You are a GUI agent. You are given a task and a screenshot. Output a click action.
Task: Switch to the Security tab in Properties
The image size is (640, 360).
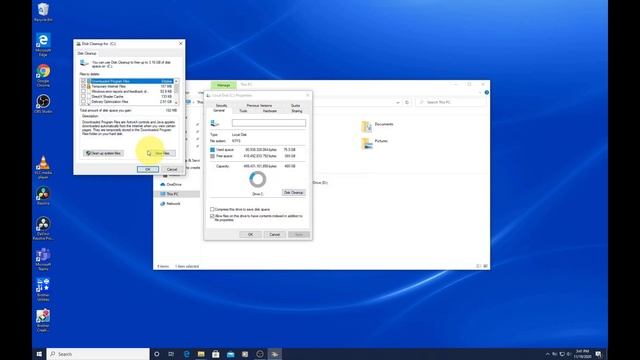221,105
